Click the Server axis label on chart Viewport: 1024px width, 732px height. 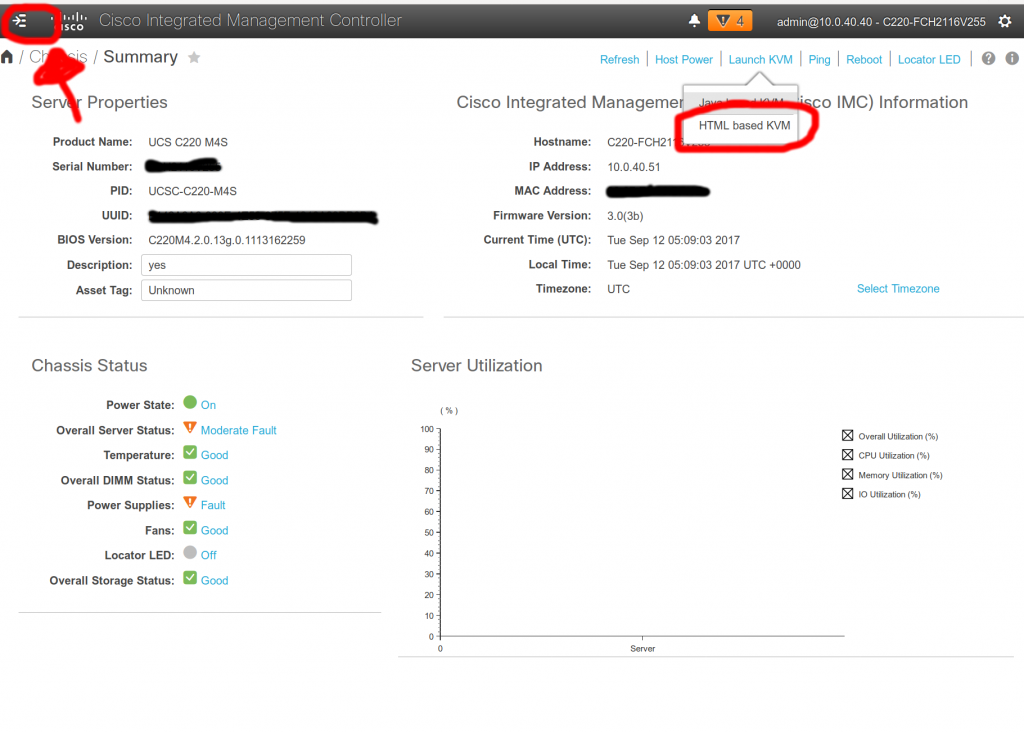[643, 648]
